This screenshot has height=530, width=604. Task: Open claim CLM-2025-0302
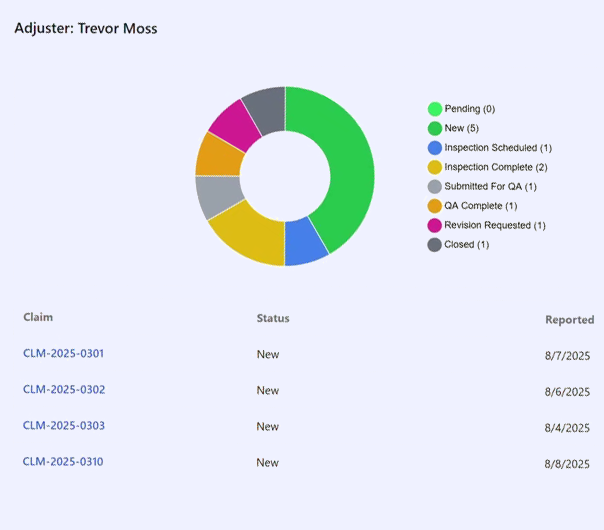(63, 390)
